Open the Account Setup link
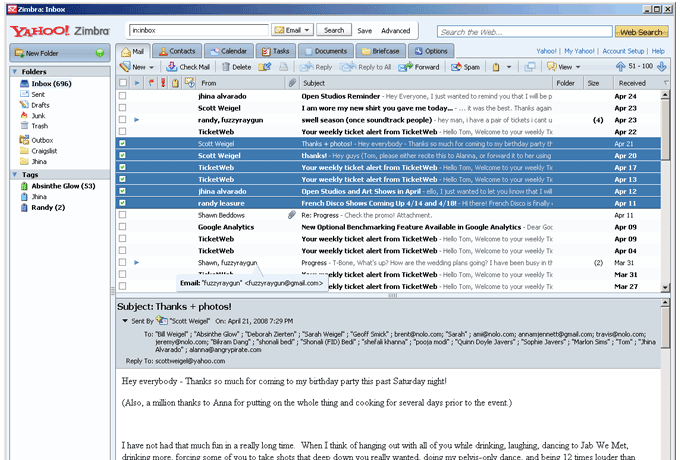 623,51
